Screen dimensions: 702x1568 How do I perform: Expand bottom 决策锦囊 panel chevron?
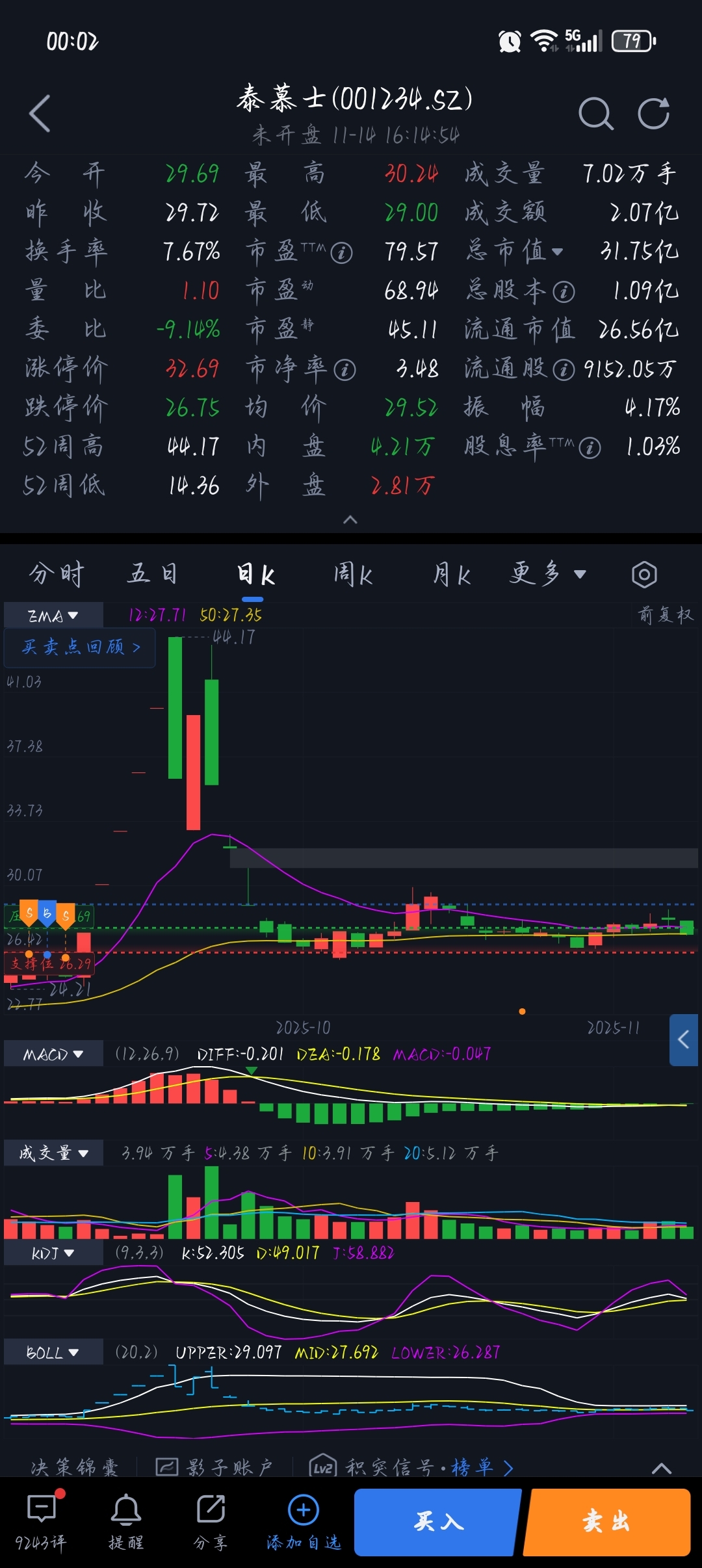coord(662,1468)
